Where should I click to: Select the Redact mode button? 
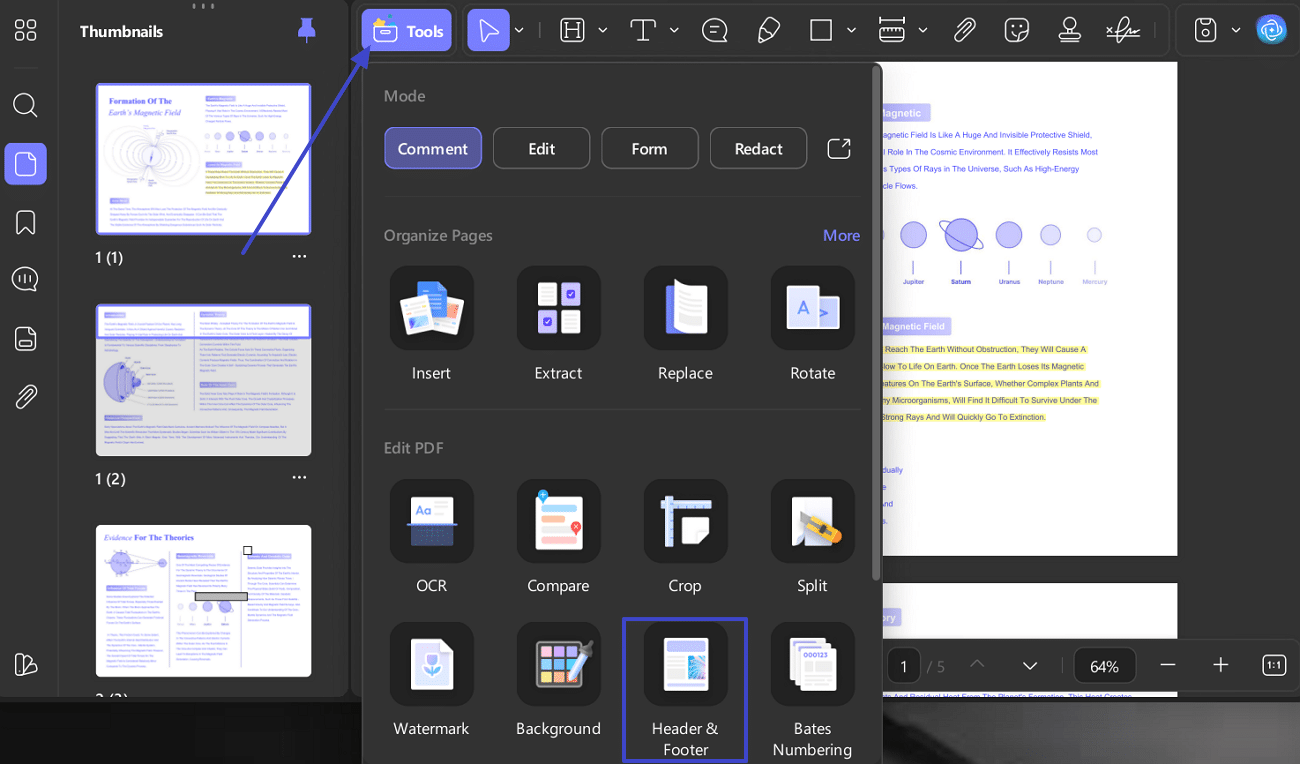[x=758, y=148]
